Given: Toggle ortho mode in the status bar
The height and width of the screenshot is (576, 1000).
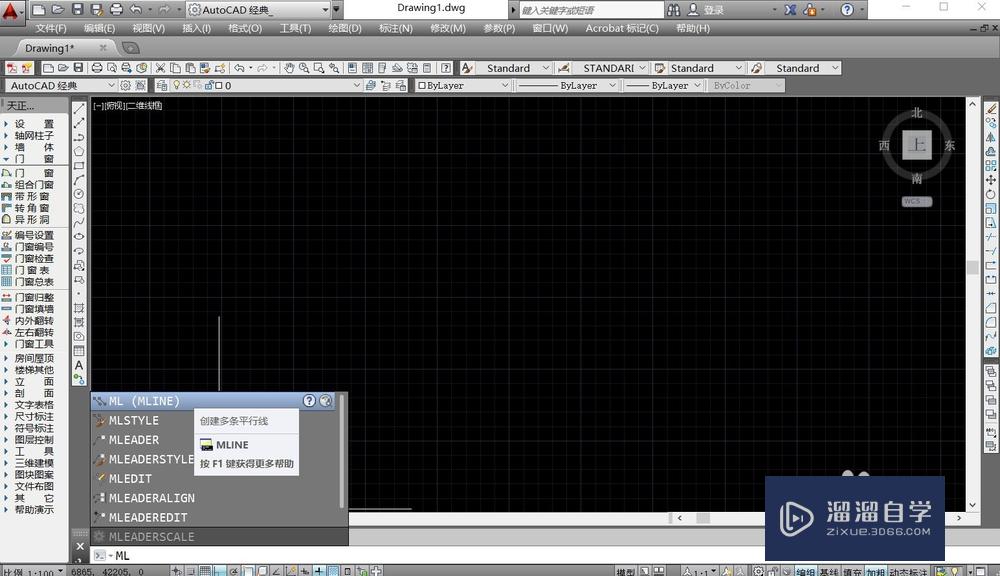Looking at the screenshot, I should 219,571.
